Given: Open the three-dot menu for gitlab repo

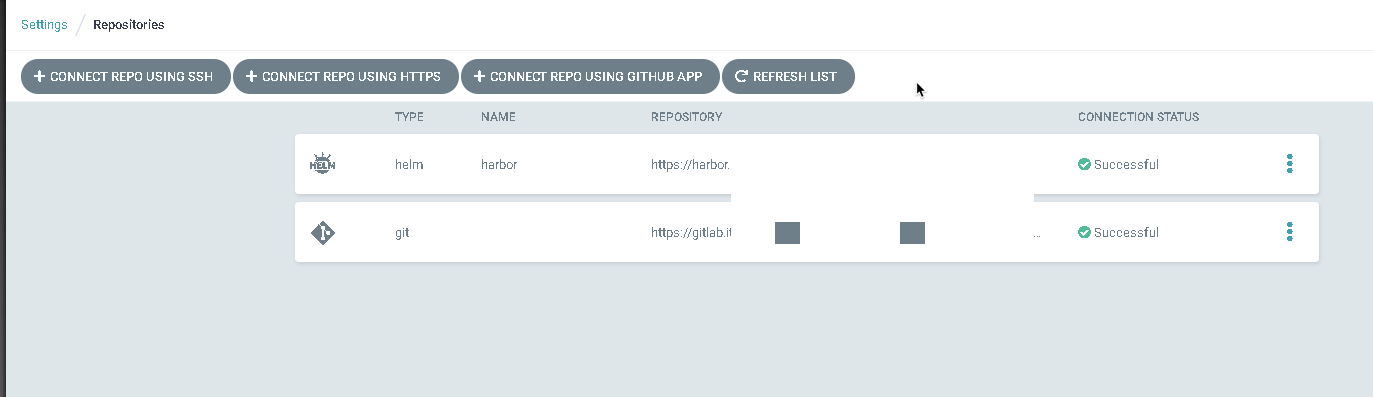Looking at the screenshot, I should click(1289, 232).
